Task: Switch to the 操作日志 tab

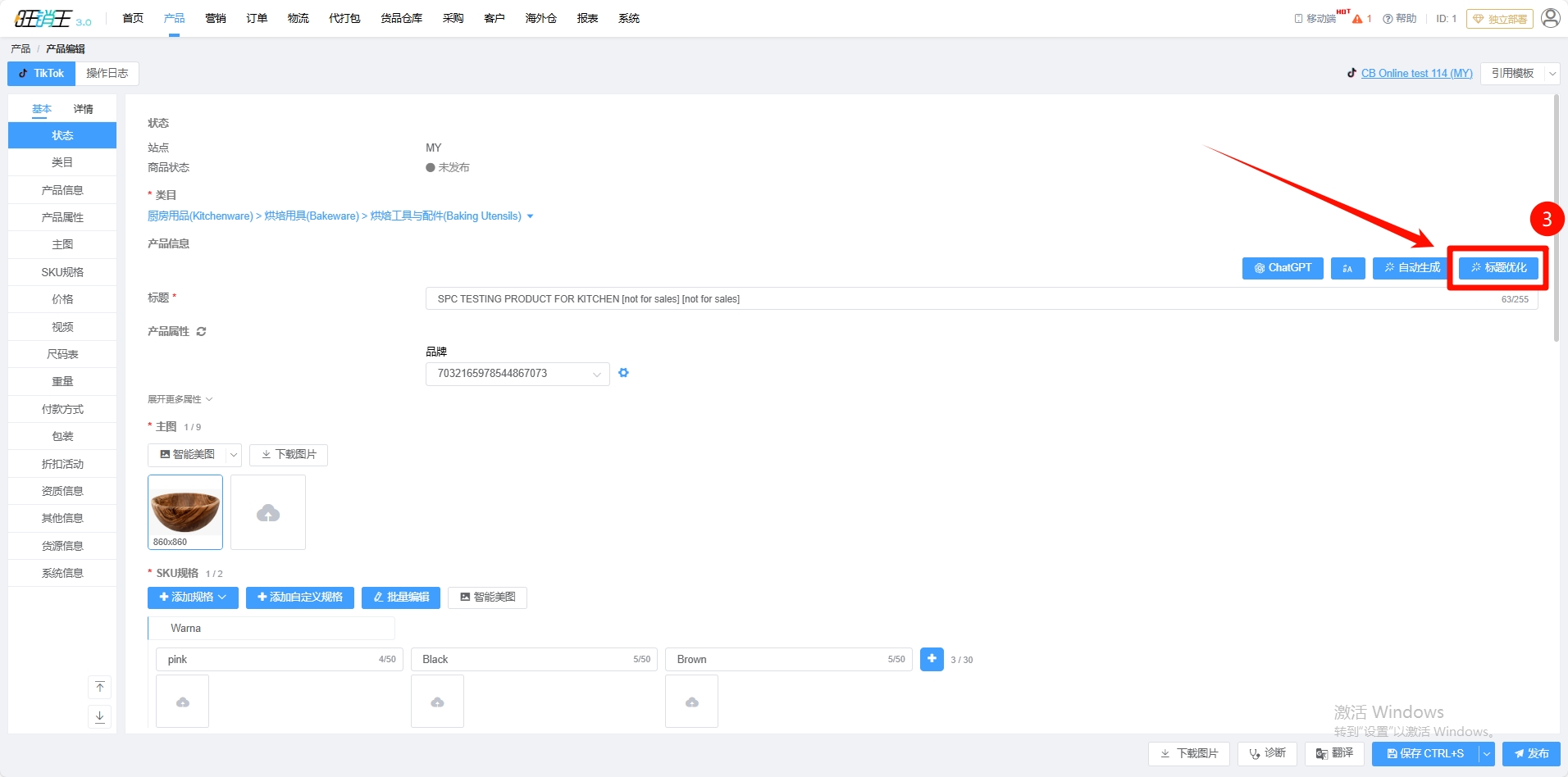Action: [107, 74]
